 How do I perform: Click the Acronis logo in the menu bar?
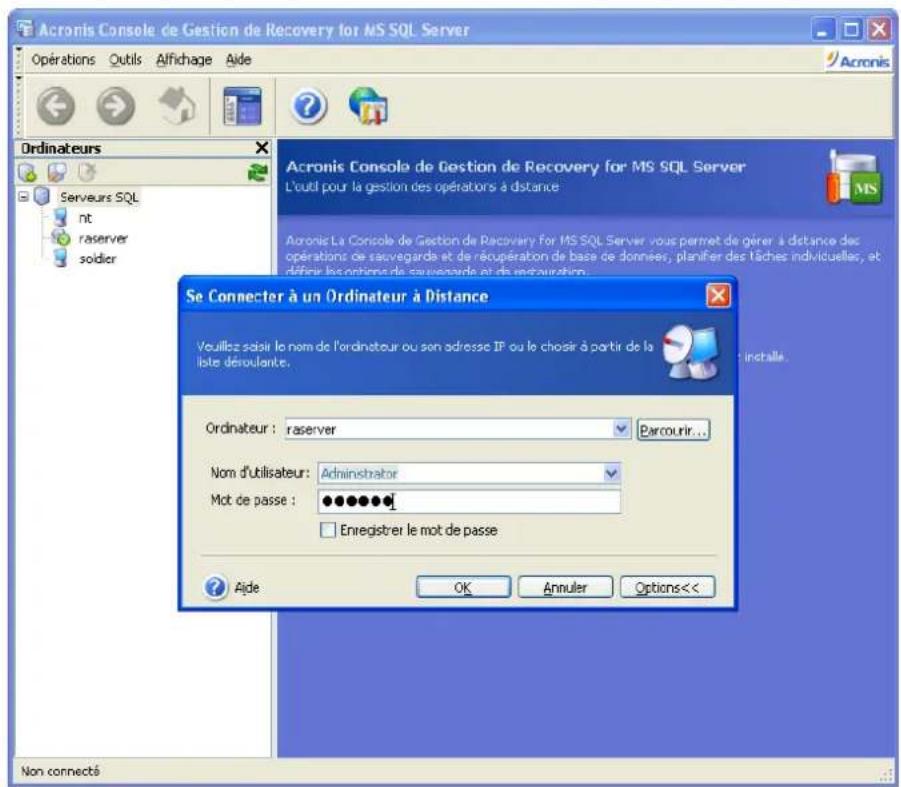pyautogui.click(x=857, y=60)
